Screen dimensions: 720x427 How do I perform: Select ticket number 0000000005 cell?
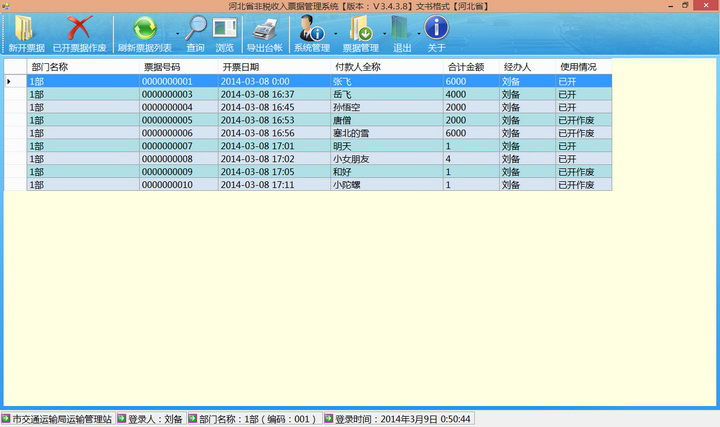click(x=179, y=120)
